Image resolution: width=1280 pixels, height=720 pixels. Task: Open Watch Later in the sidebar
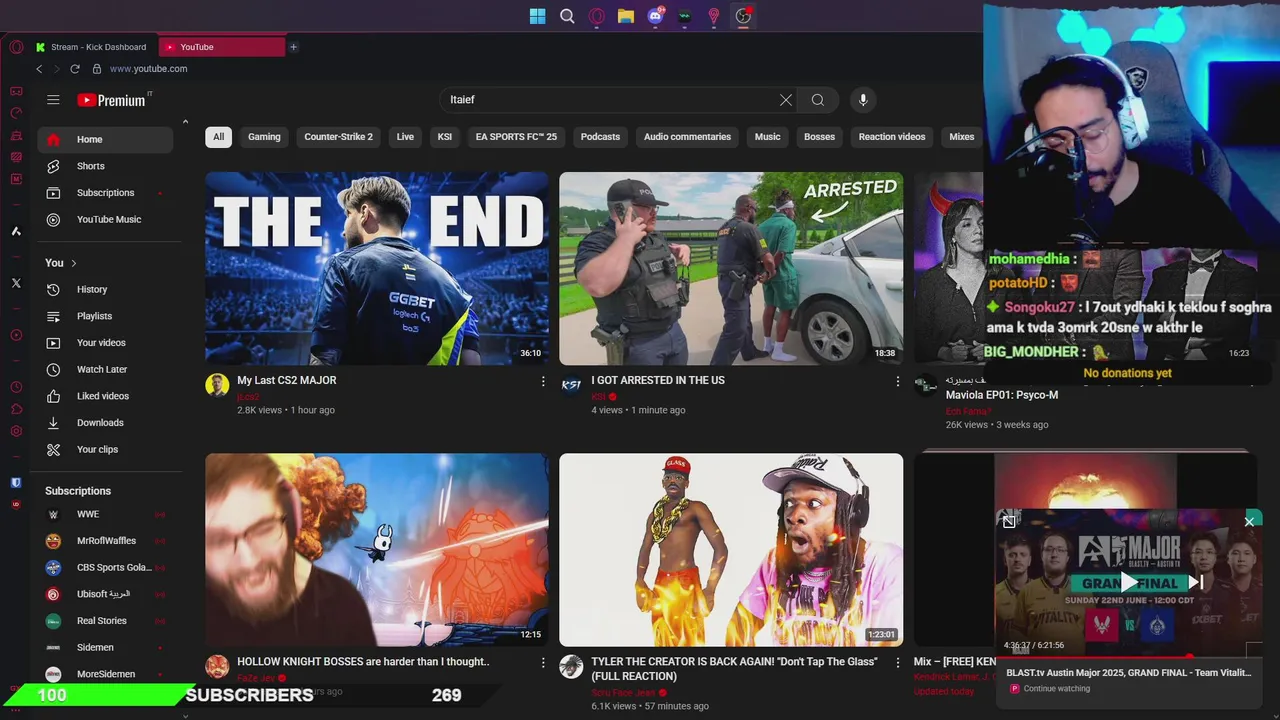(105, 369)
